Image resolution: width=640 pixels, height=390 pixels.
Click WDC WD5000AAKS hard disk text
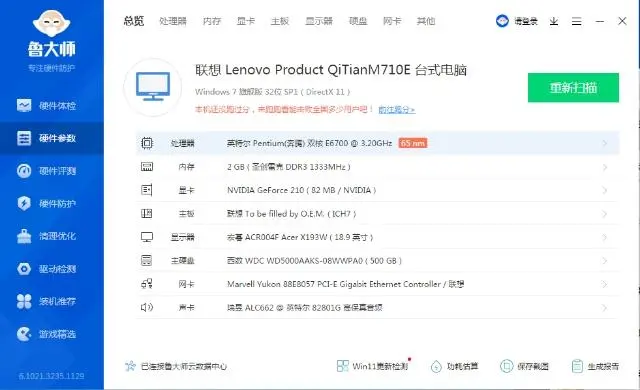tap(314, 261)
